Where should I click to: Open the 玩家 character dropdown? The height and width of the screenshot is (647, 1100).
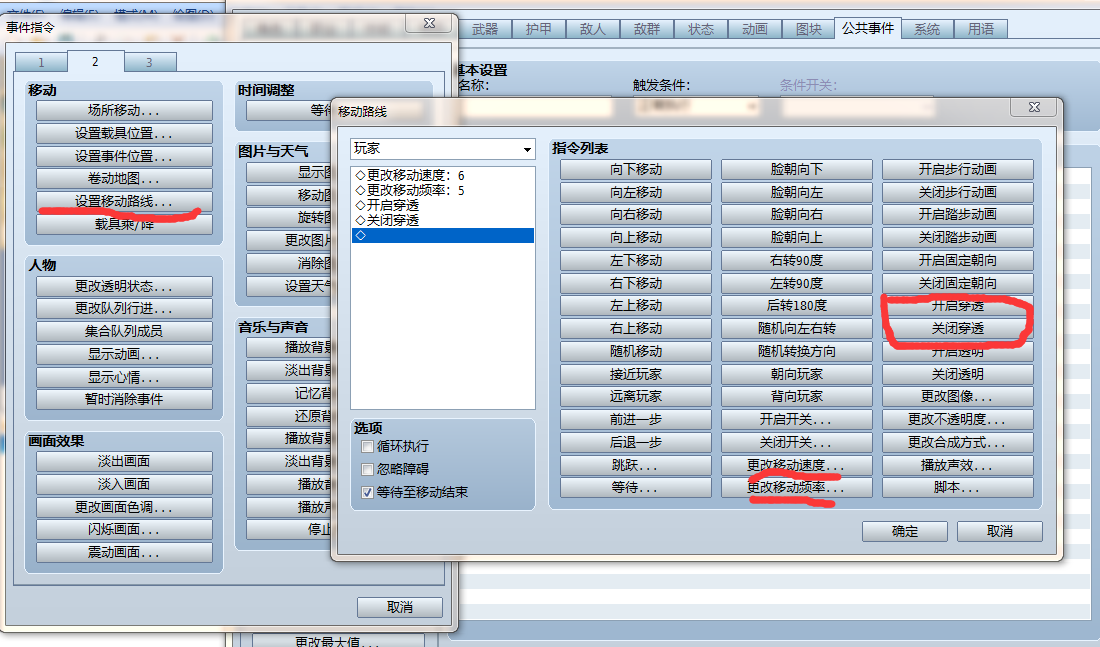tap(443, 149)
